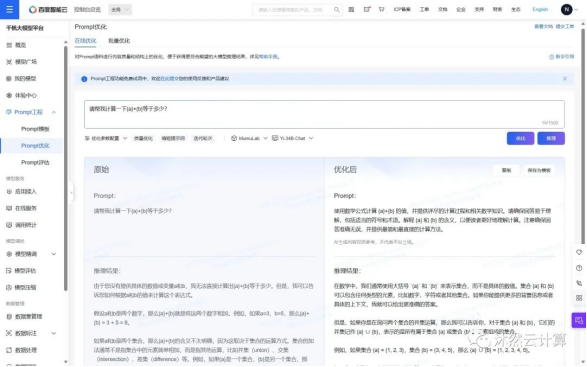Switch to the 批量优化 tab
The image size is (587, 367).
point(119,41)
